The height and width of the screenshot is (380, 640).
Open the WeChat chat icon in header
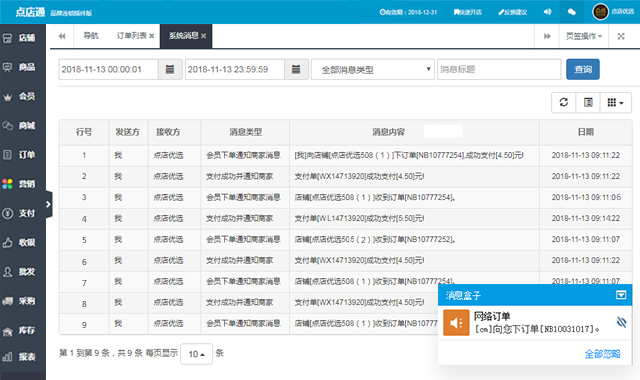pyautogui.click(x=571, y=12)
